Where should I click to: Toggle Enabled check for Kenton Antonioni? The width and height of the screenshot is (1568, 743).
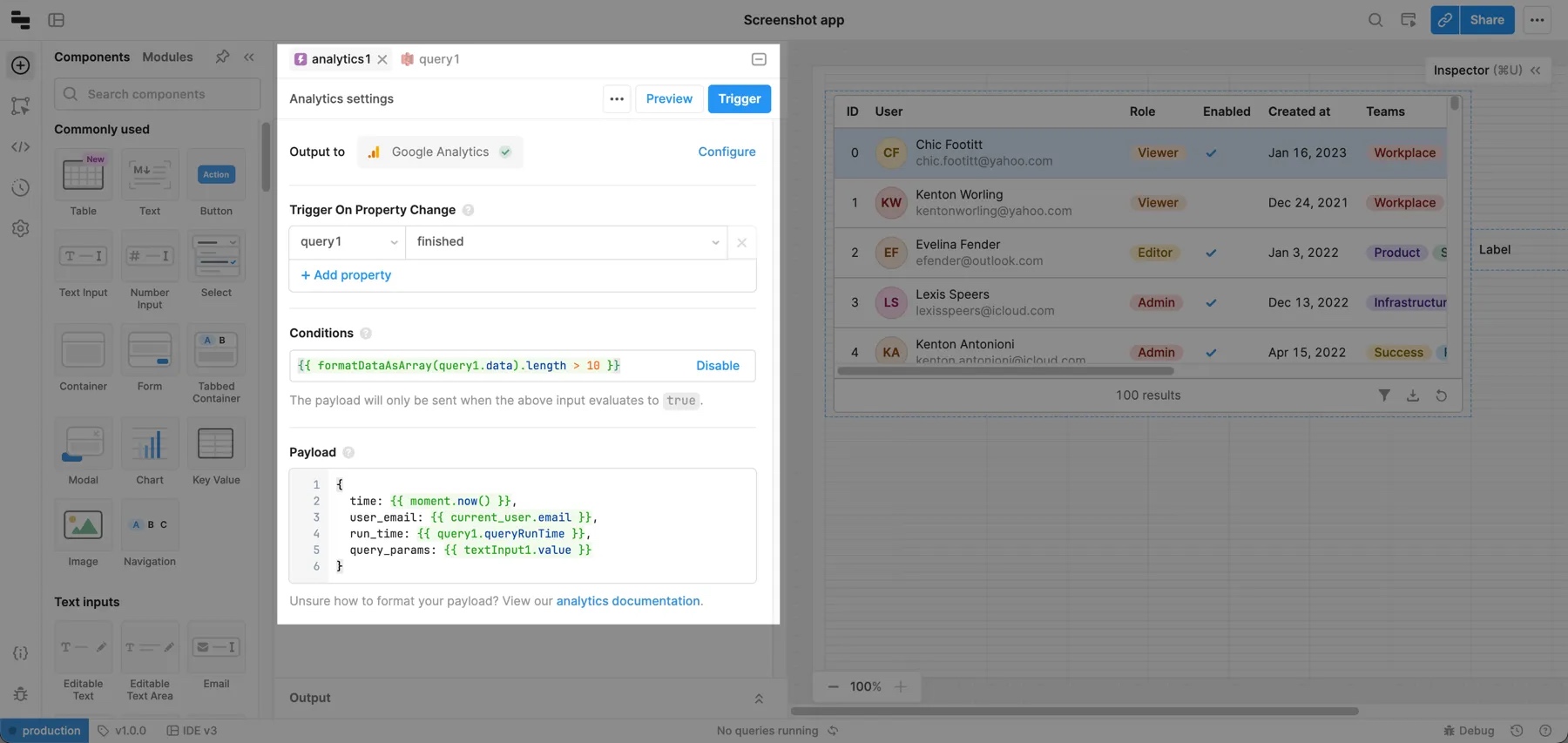[1211, 353]
